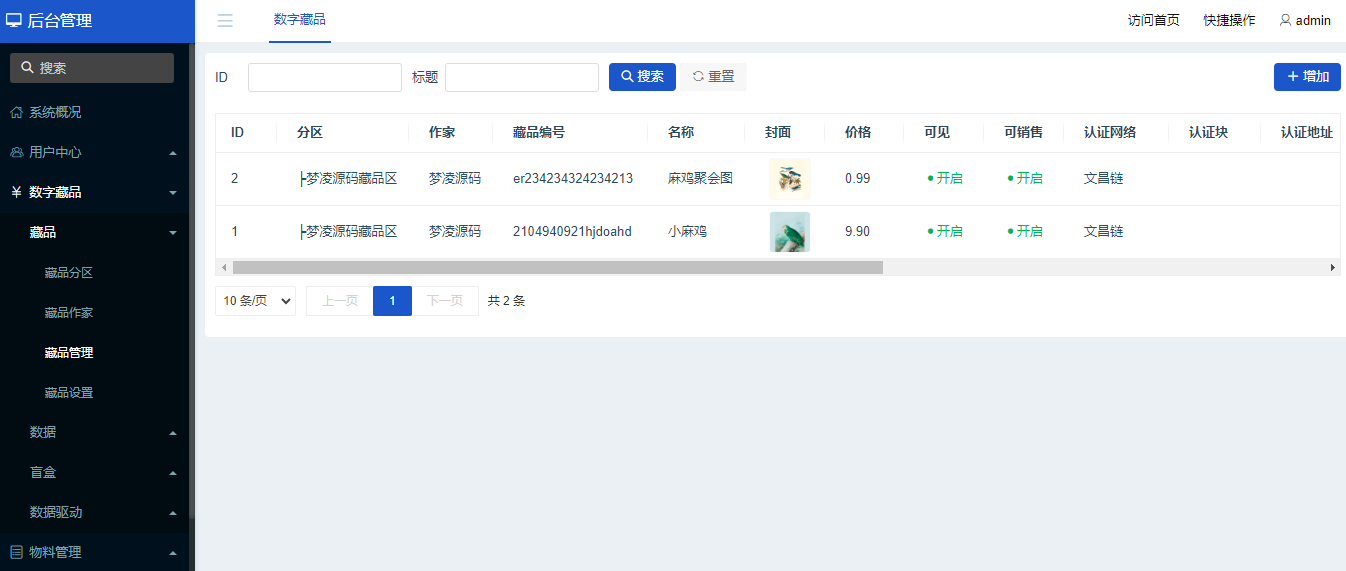Click the 用户中心 users icon
Screen dimensions: 1346x571
(x=16, y=153)
